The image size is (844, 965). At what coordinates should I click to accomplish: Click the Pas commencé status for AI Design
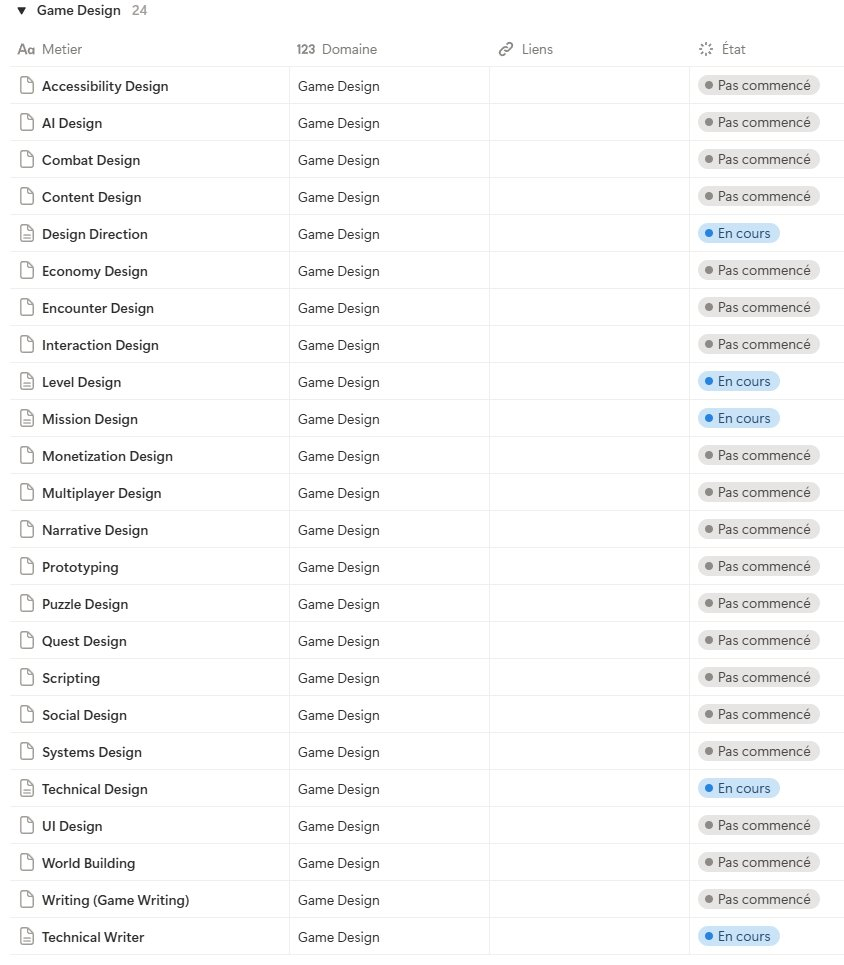click(758, 122)
